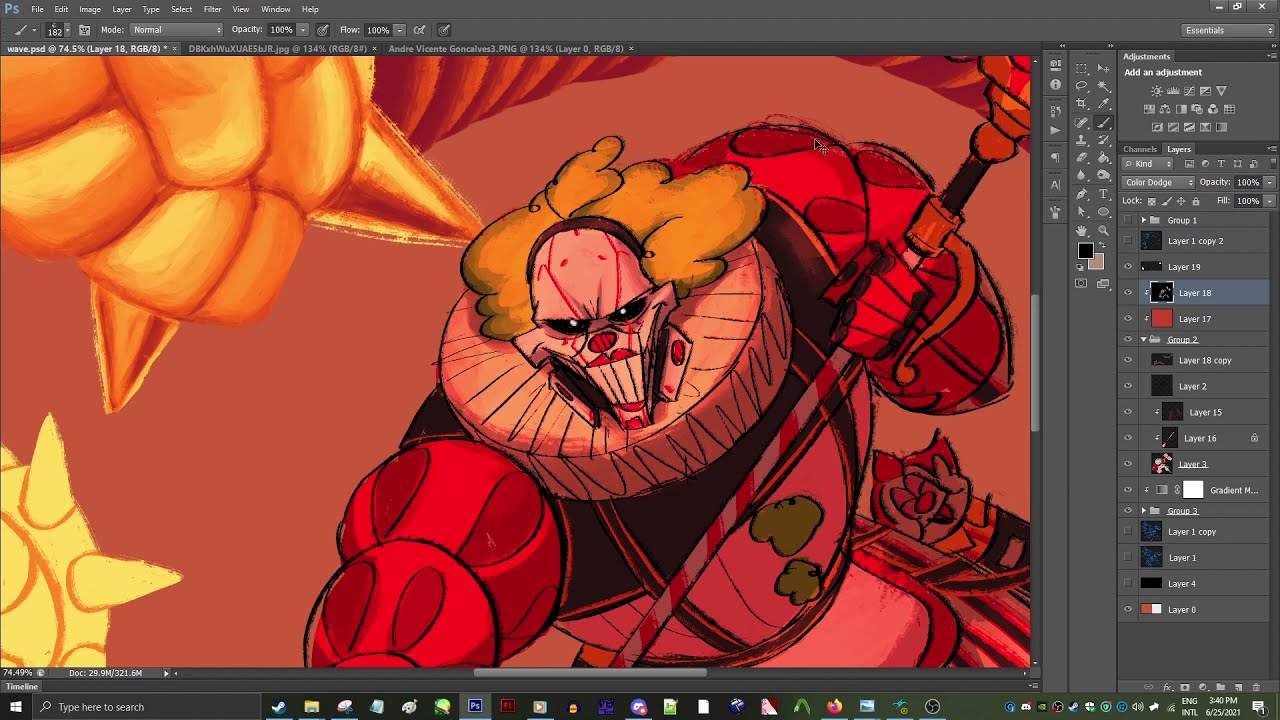This screenshot has width=1280, height=720.
Task: Hide Layer 18 visibility eye
Action: click(x=1128, y=293)
